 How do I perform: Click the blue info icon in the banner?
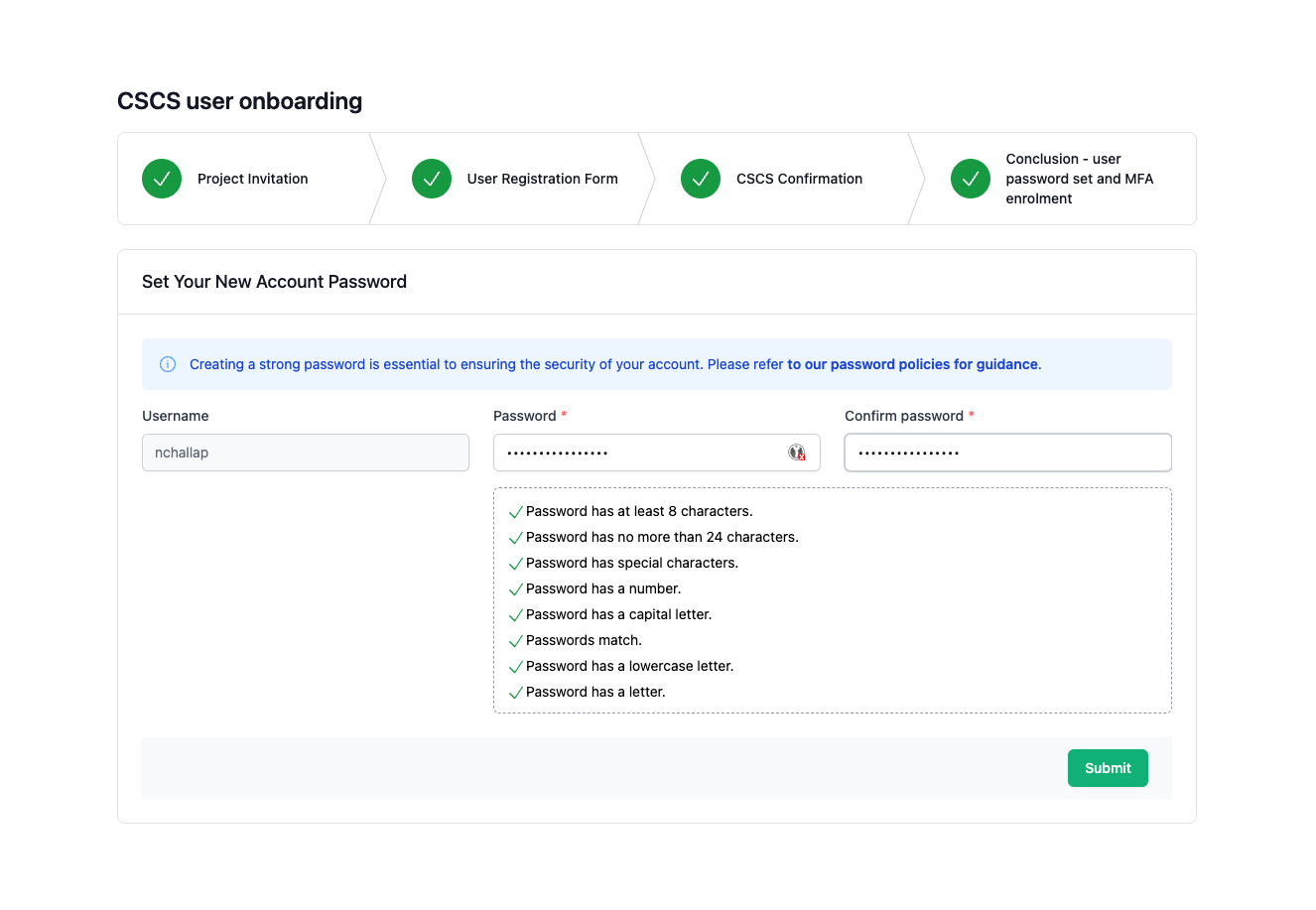coord(169,364)
